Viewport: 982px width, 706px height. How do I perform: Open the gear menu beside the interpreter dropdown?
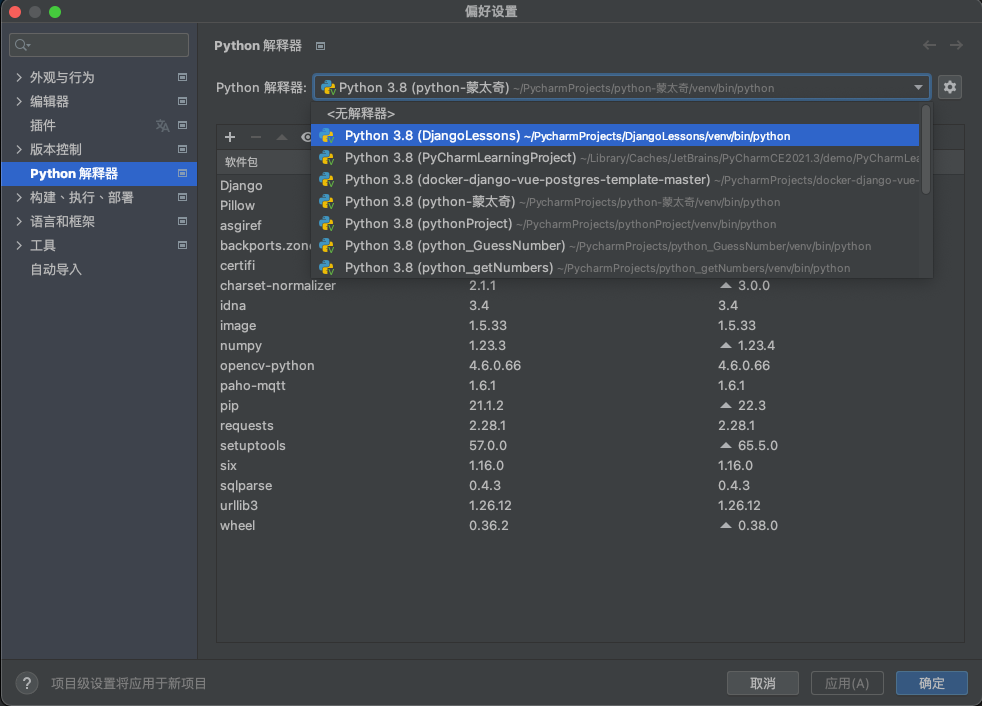pos(949,87)
